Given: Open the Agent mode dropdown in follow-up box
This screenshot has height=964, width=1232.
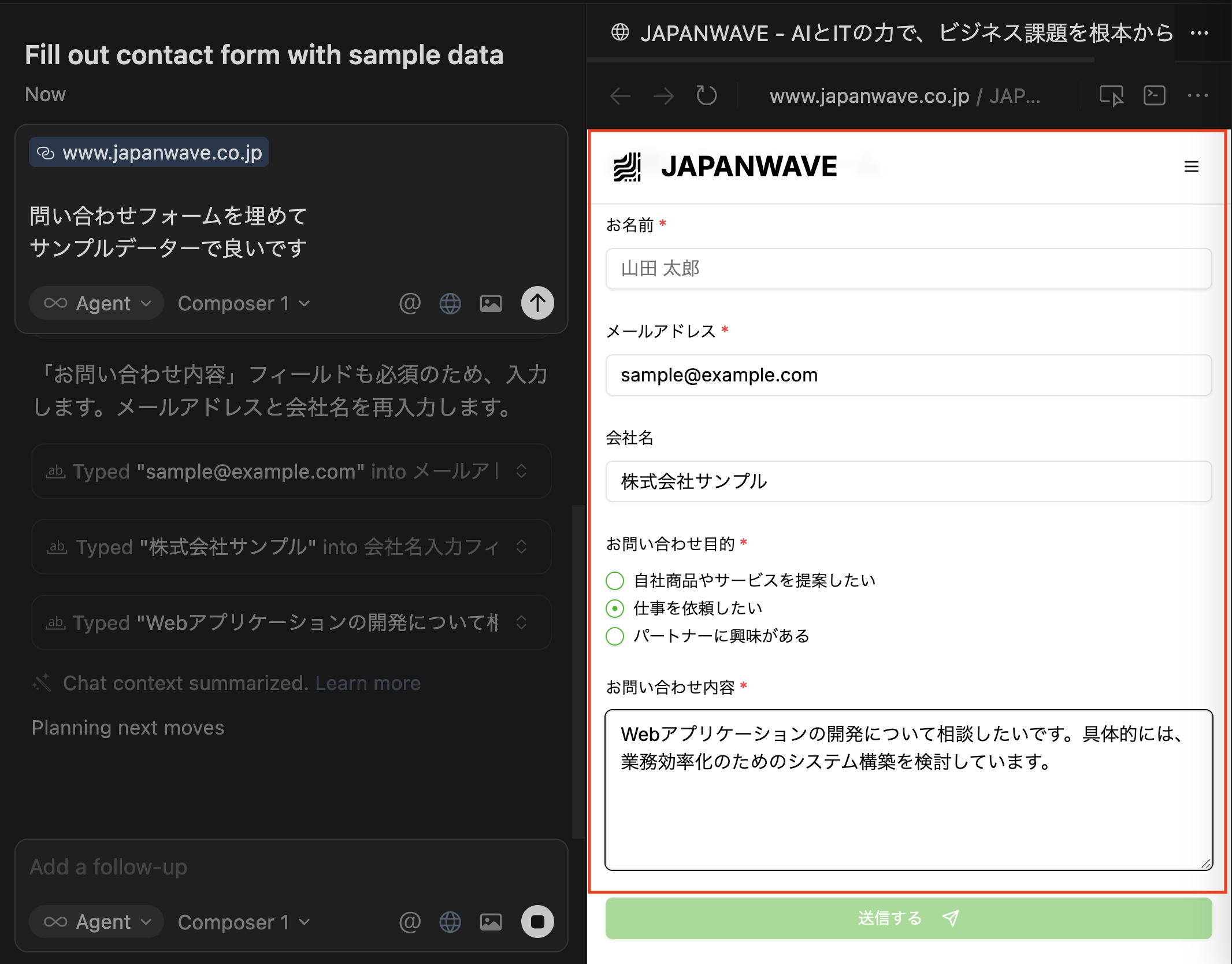Looking at the screenshot, I should [x=97, y=922].
